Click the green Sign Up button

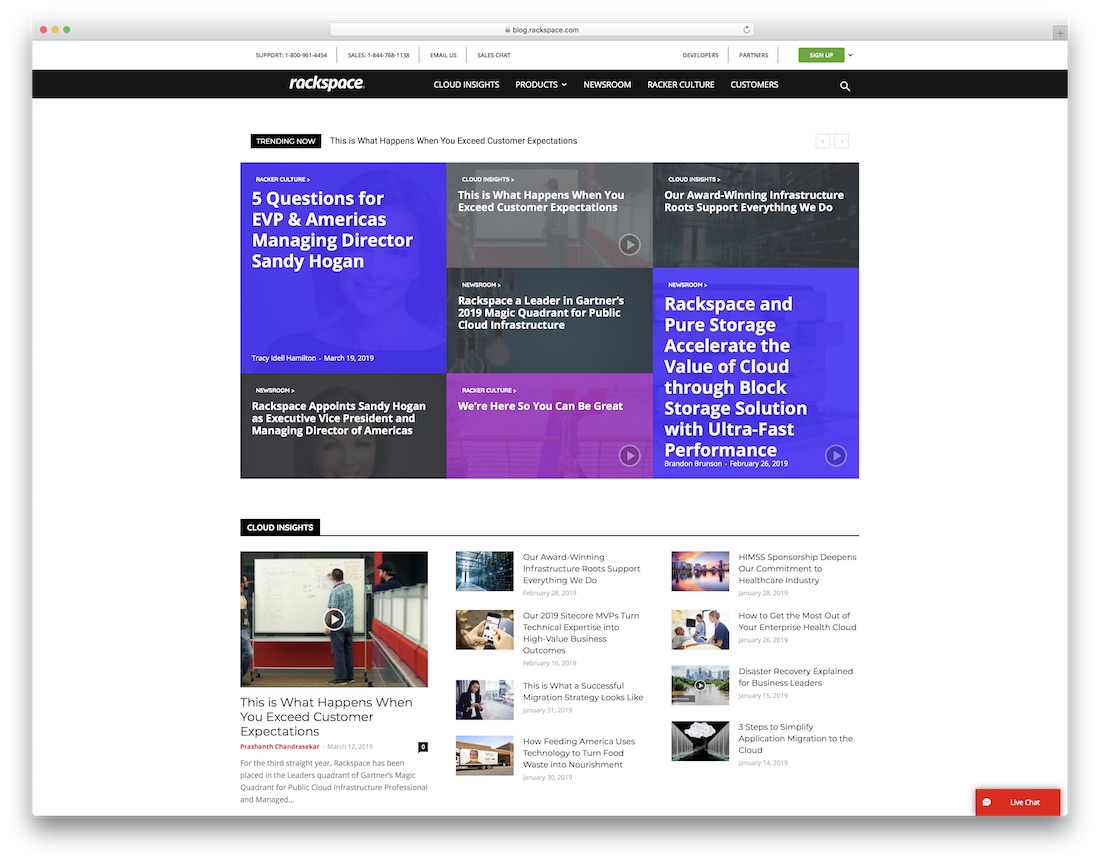(x=820, y=55)
